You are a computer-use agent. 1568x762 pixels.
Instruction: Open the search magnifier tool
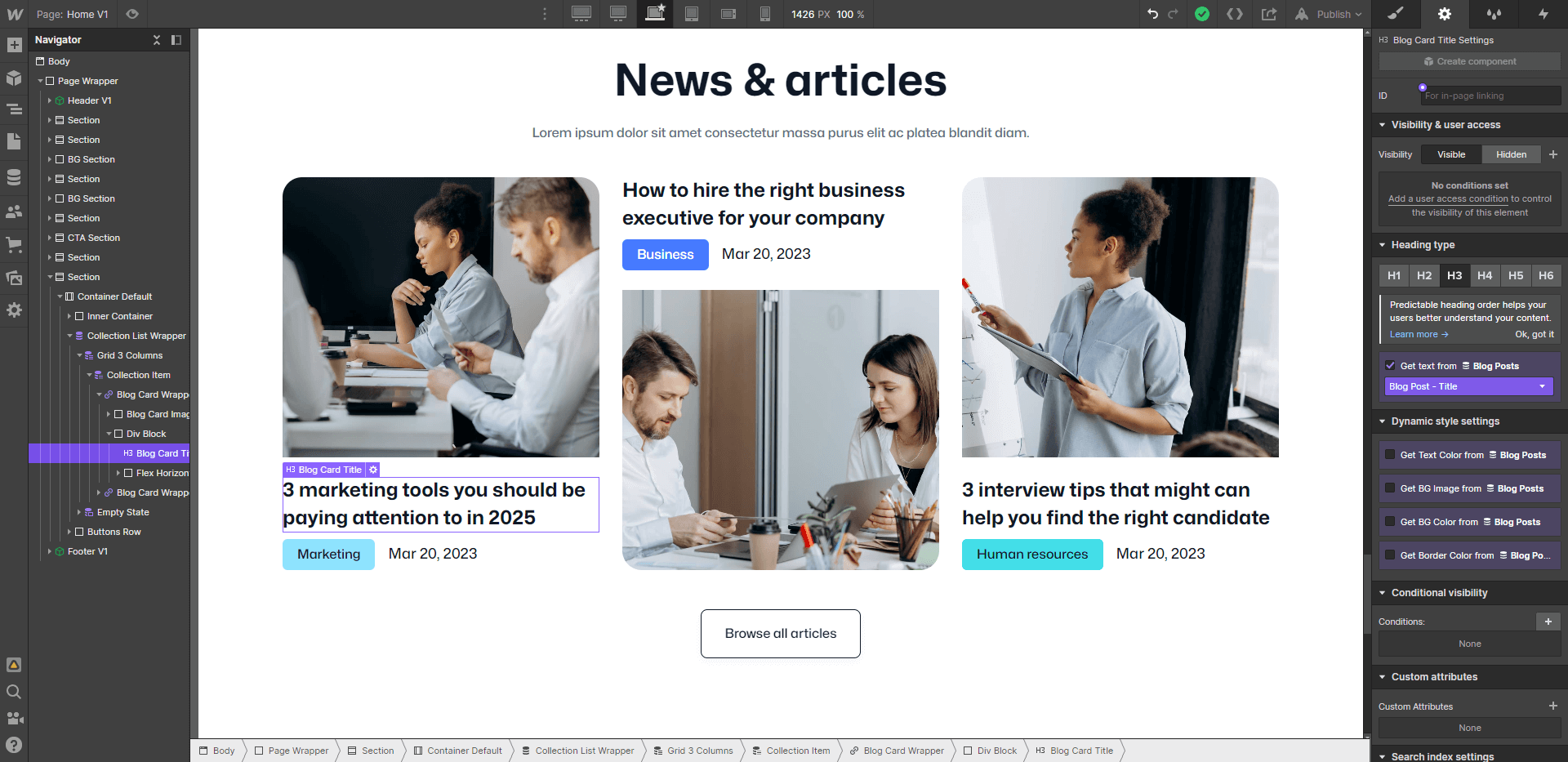tap(14, 692)
